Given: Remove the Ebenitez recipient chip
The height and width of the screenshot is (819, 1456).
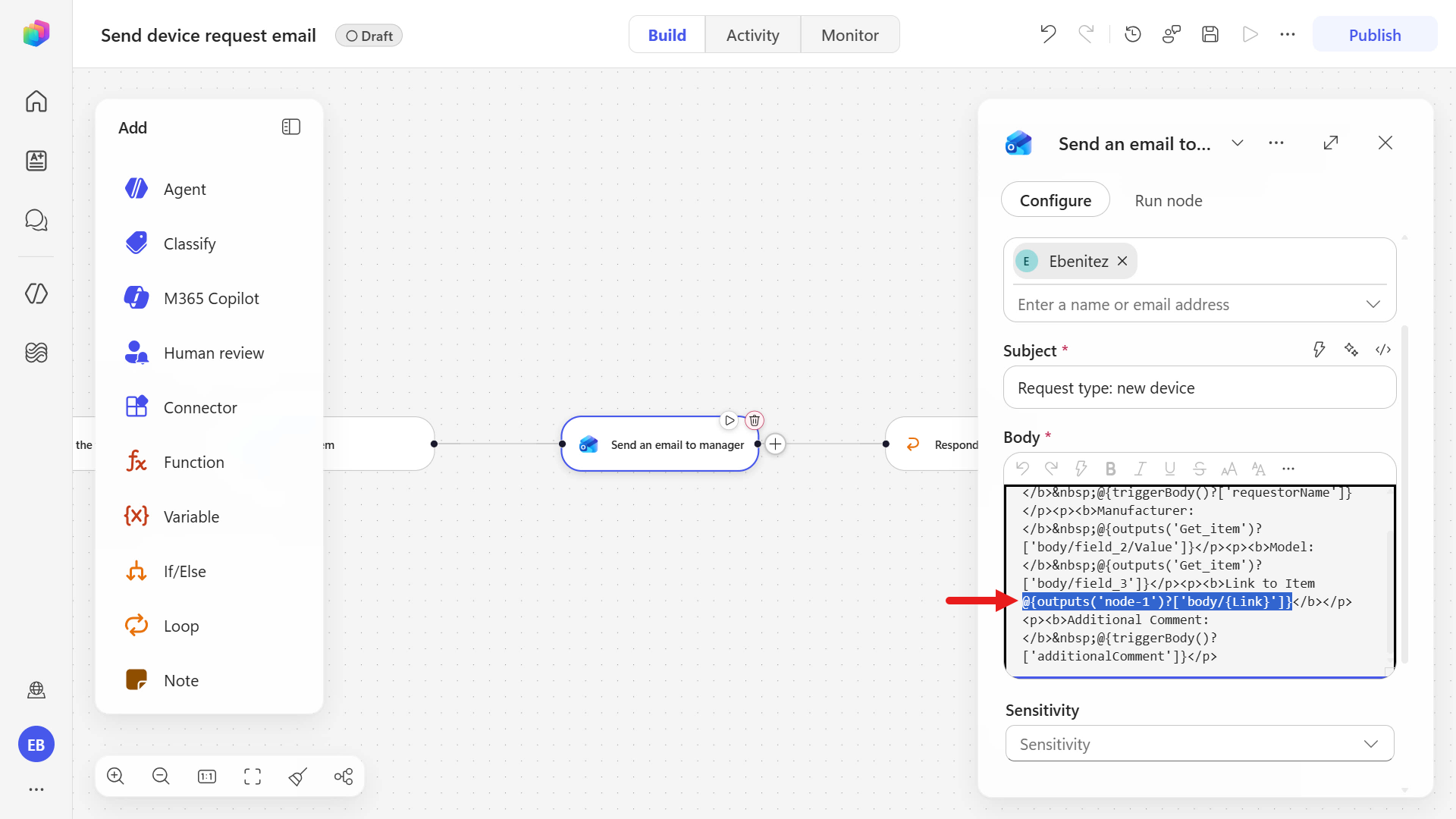Looking at the screenshot, I should [x=1122, y=261].
